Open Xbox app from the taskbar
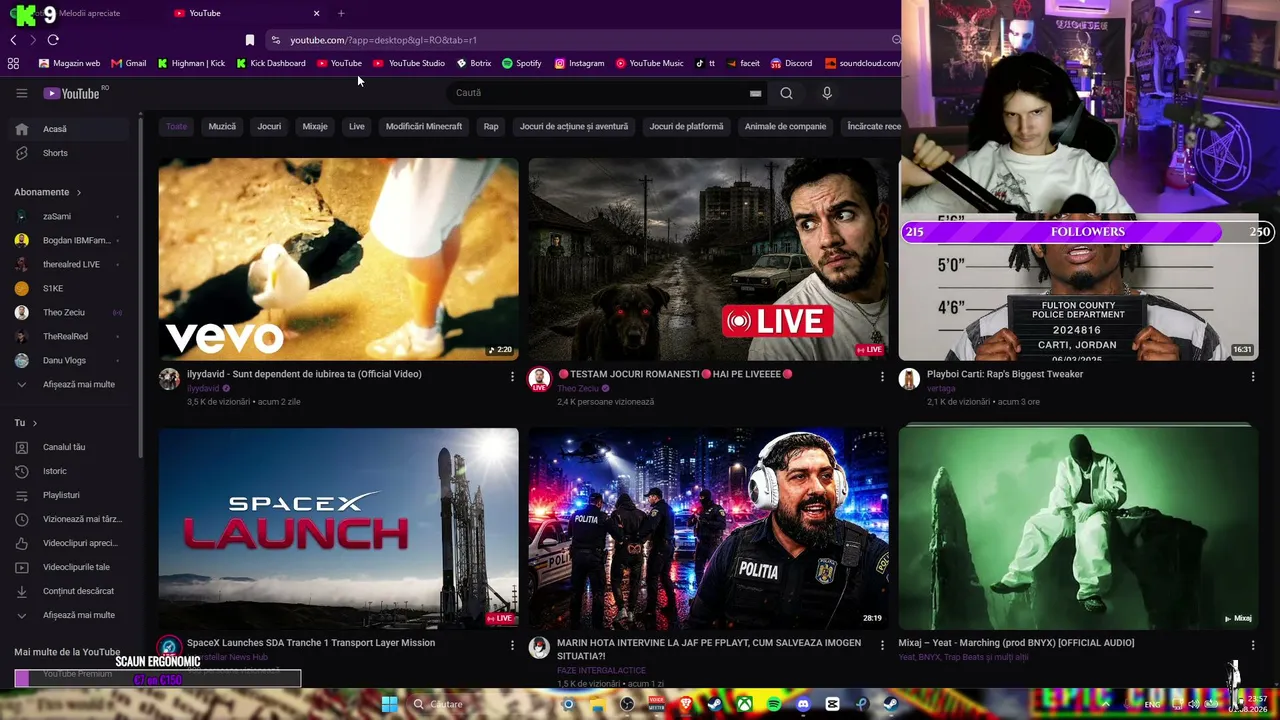 click(x=744, y=704)
